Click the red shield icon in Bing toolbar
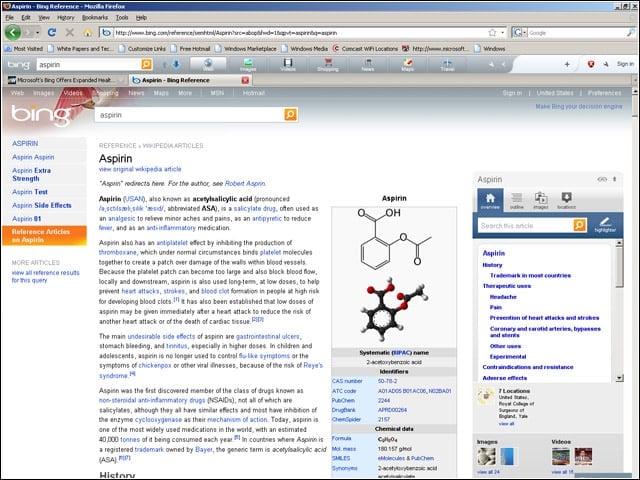 click(591, 64)
